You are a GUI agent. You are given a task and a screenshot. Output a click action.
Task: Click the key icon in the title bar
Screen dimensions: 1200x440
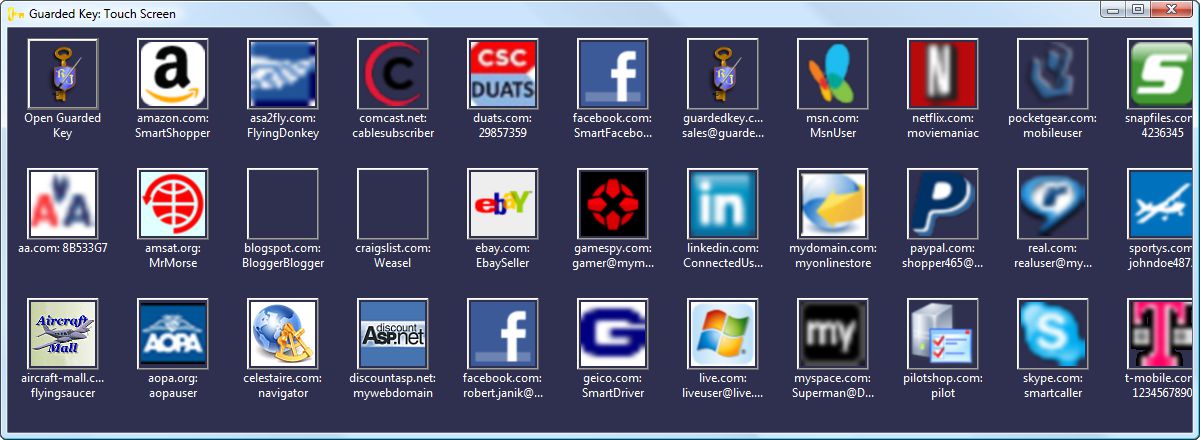click(x=14, y=14)
